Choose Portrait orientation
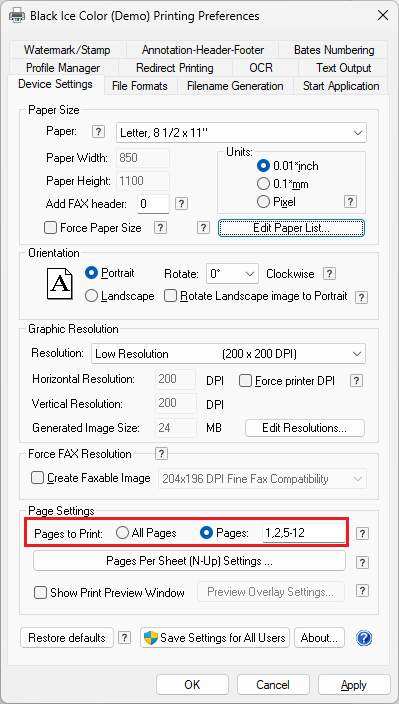 [91, 273]
